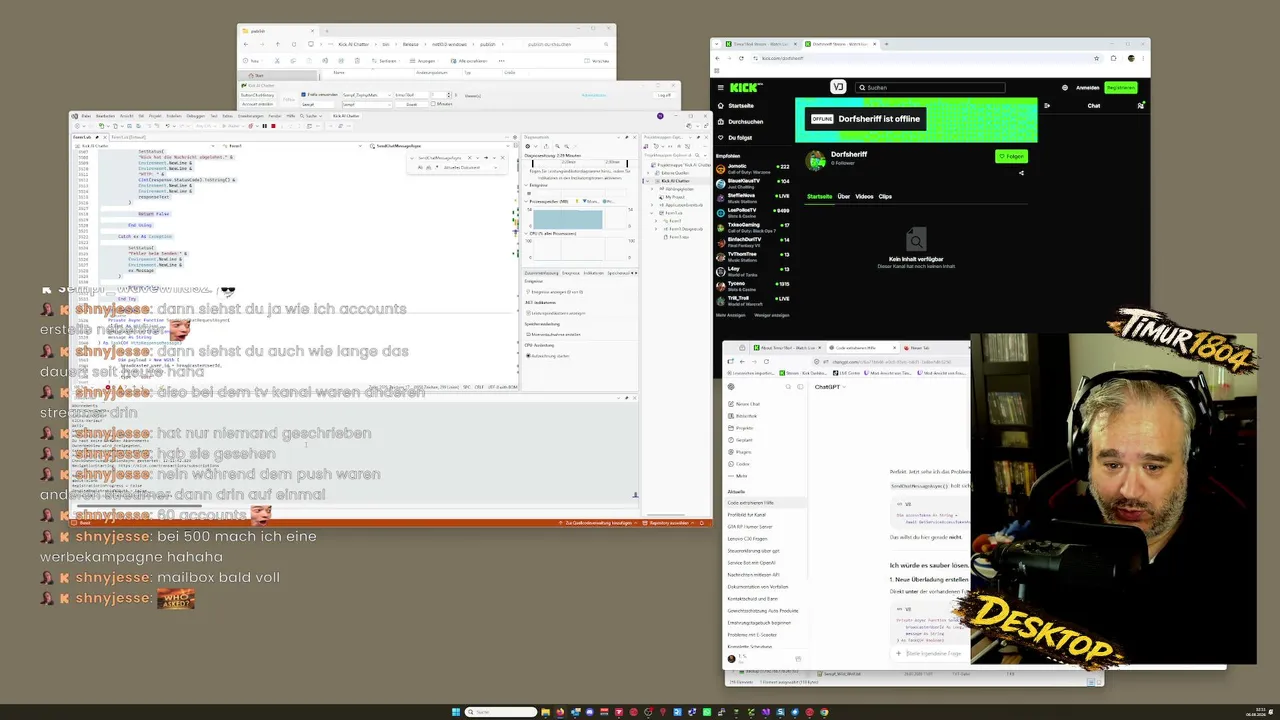Open Anzeigen dropdown in File Explorer

click(x=422, y=60)
